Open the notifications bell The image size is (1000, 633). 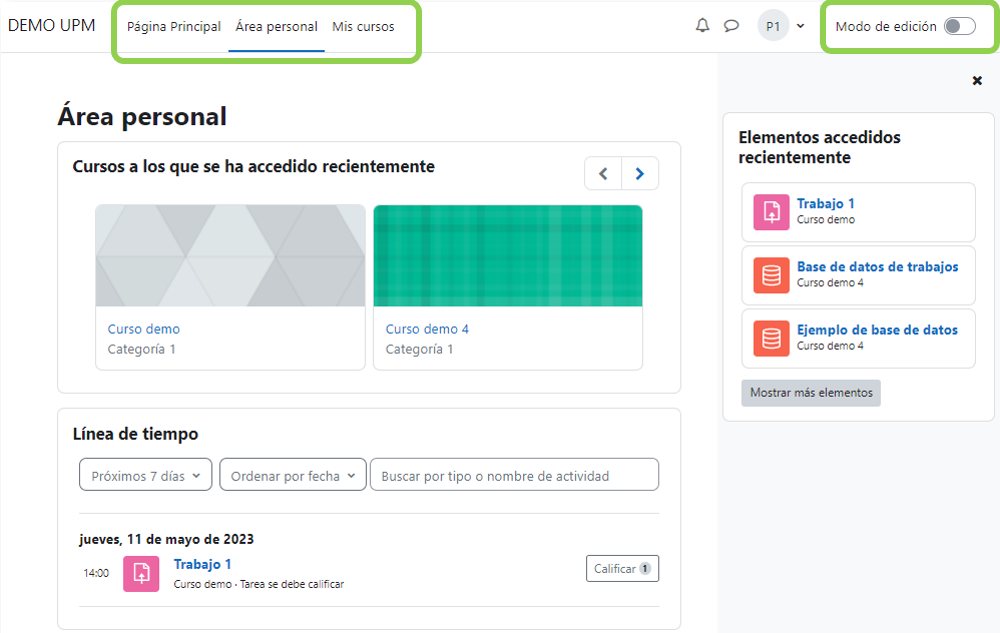pyautogui.click(x=702, y=26)
